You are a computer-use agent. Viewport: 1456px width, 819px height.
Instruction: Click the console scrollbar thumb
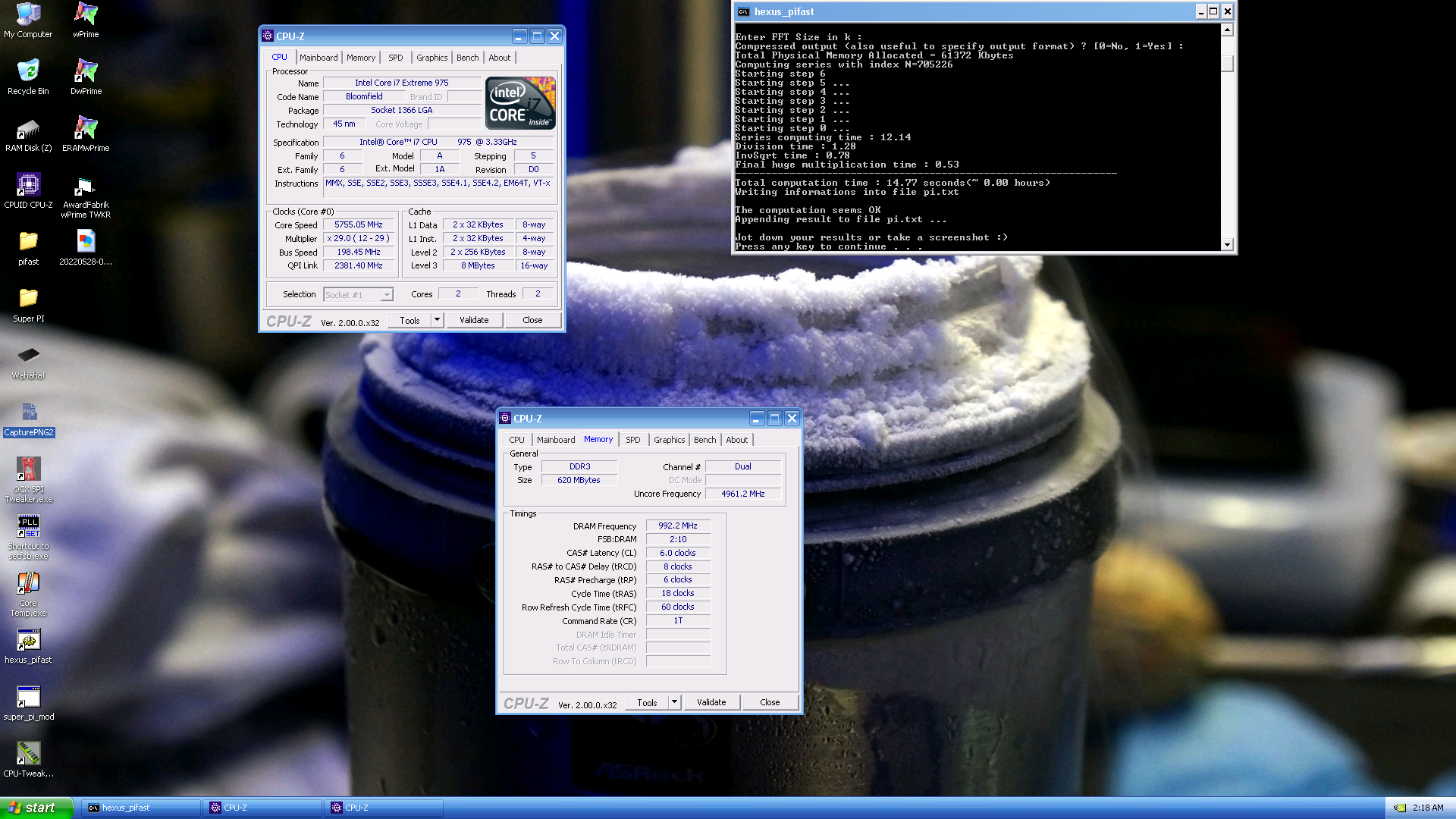[1228, 64]
